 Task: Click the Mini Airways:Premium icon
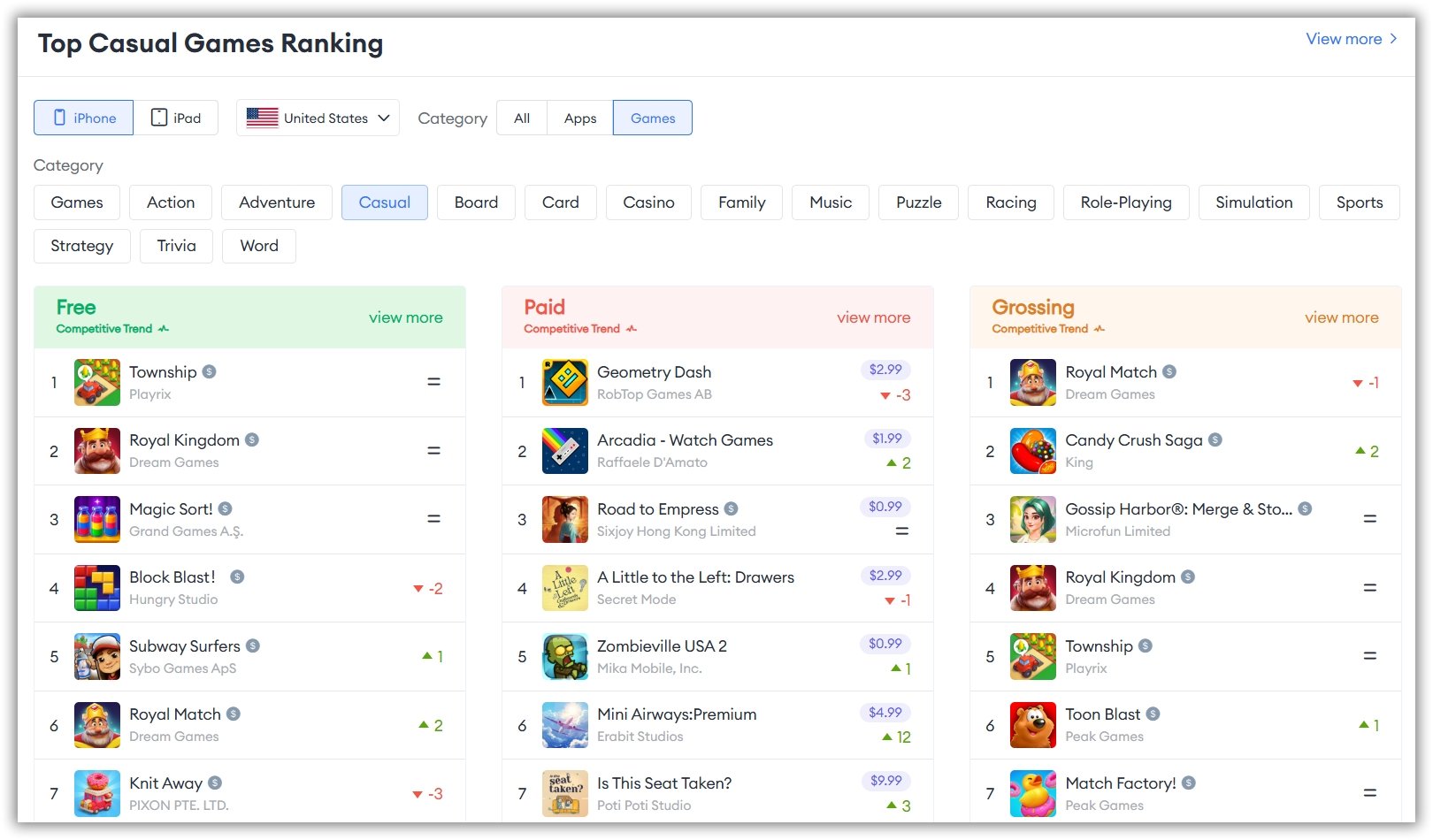click(565, 725)
